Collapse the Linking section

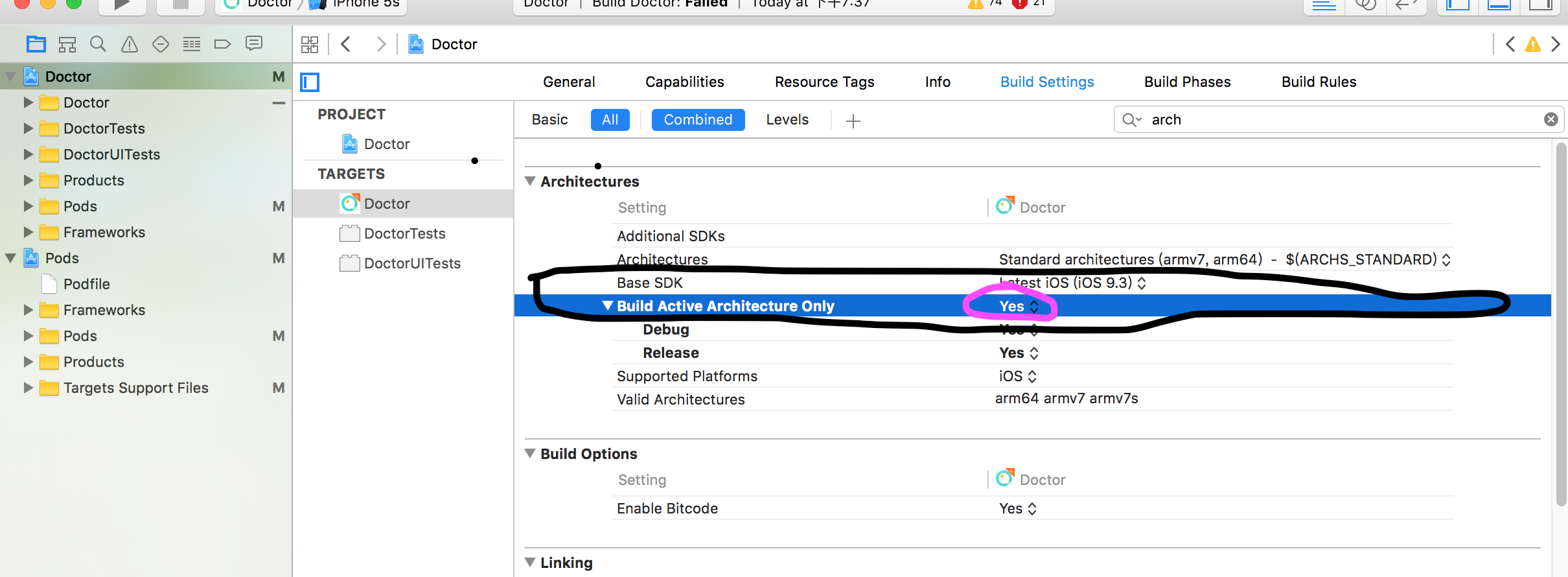[530, 562]
